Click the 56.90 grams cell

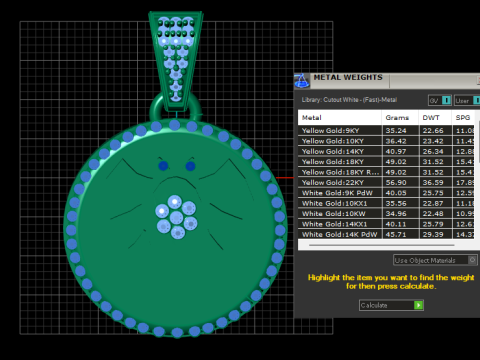coord(400,182)
